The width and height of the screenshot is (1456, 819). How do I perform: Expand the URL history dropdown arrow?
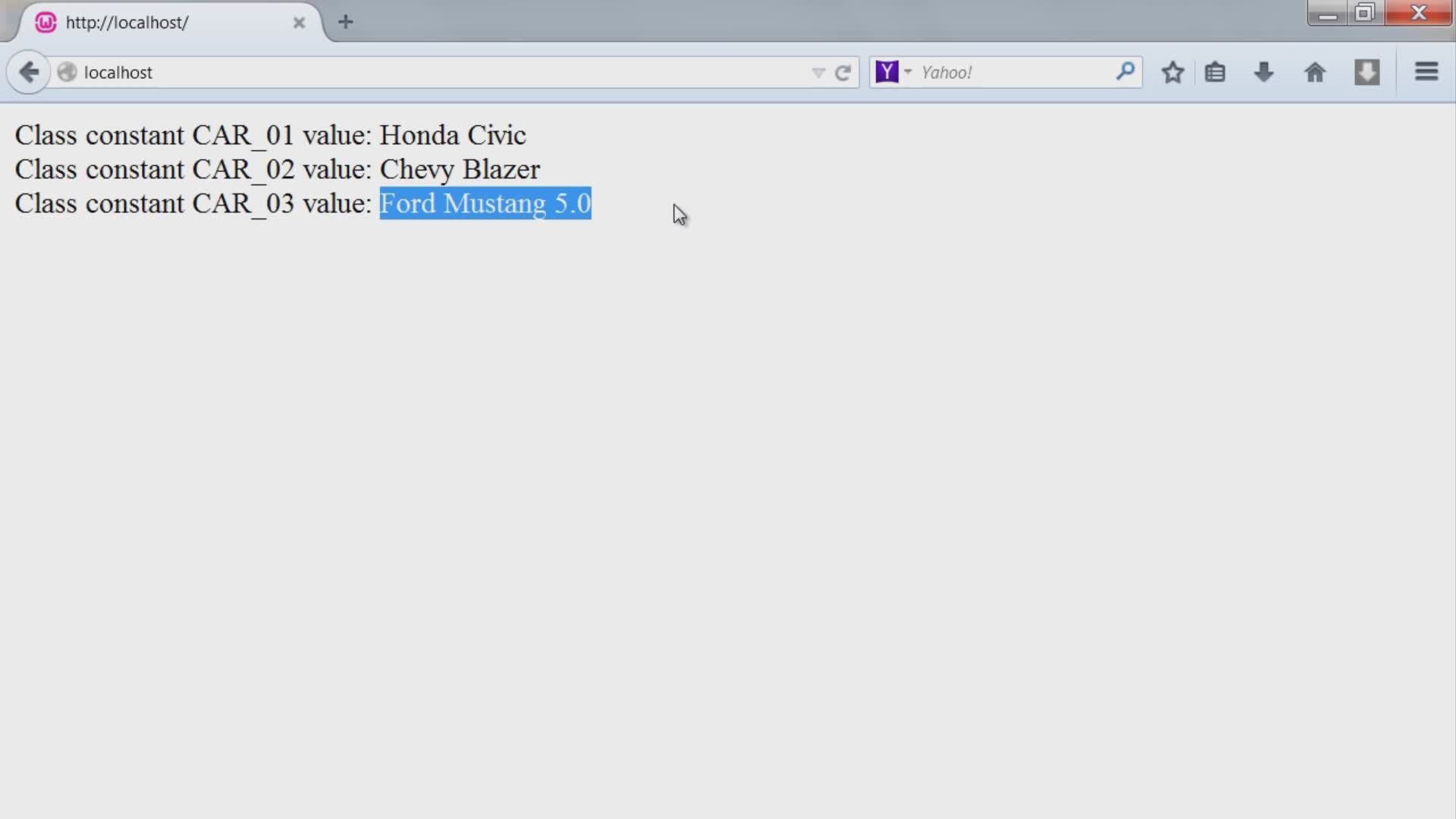[818, 73]
